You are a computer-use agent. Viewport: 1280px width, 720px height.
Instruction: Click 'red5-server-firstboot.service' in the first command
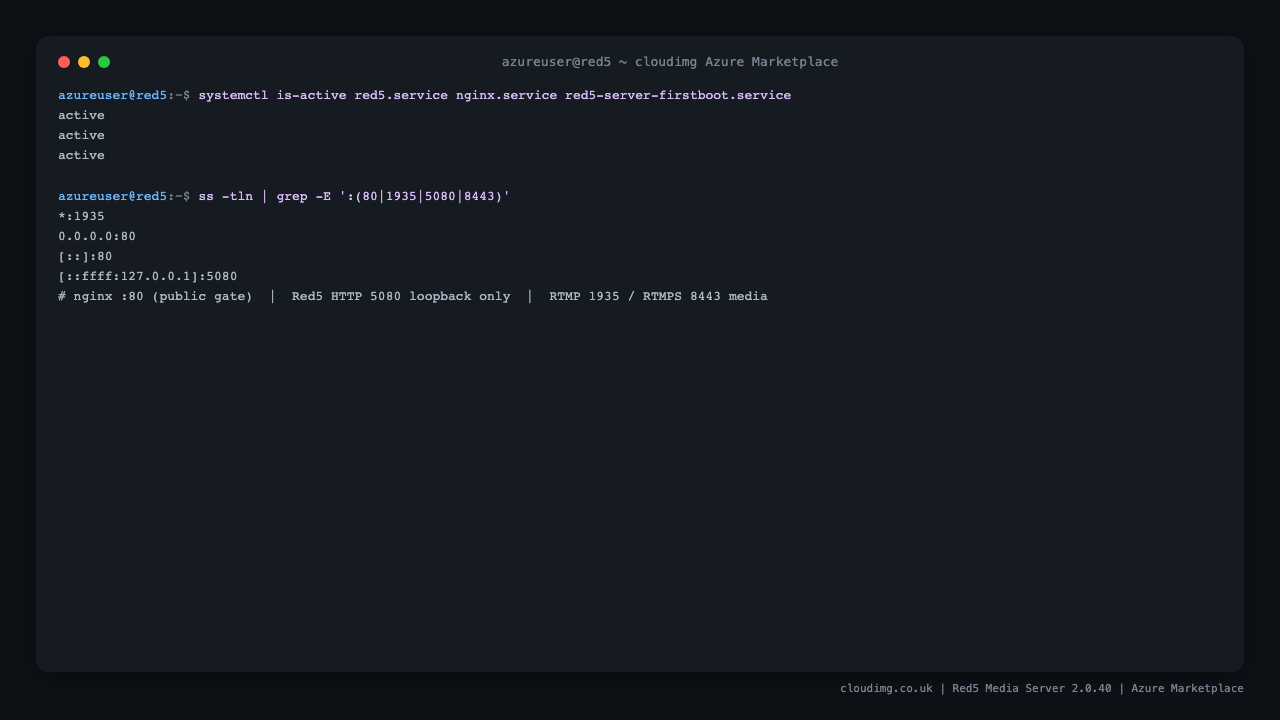(x=678, y=96)
